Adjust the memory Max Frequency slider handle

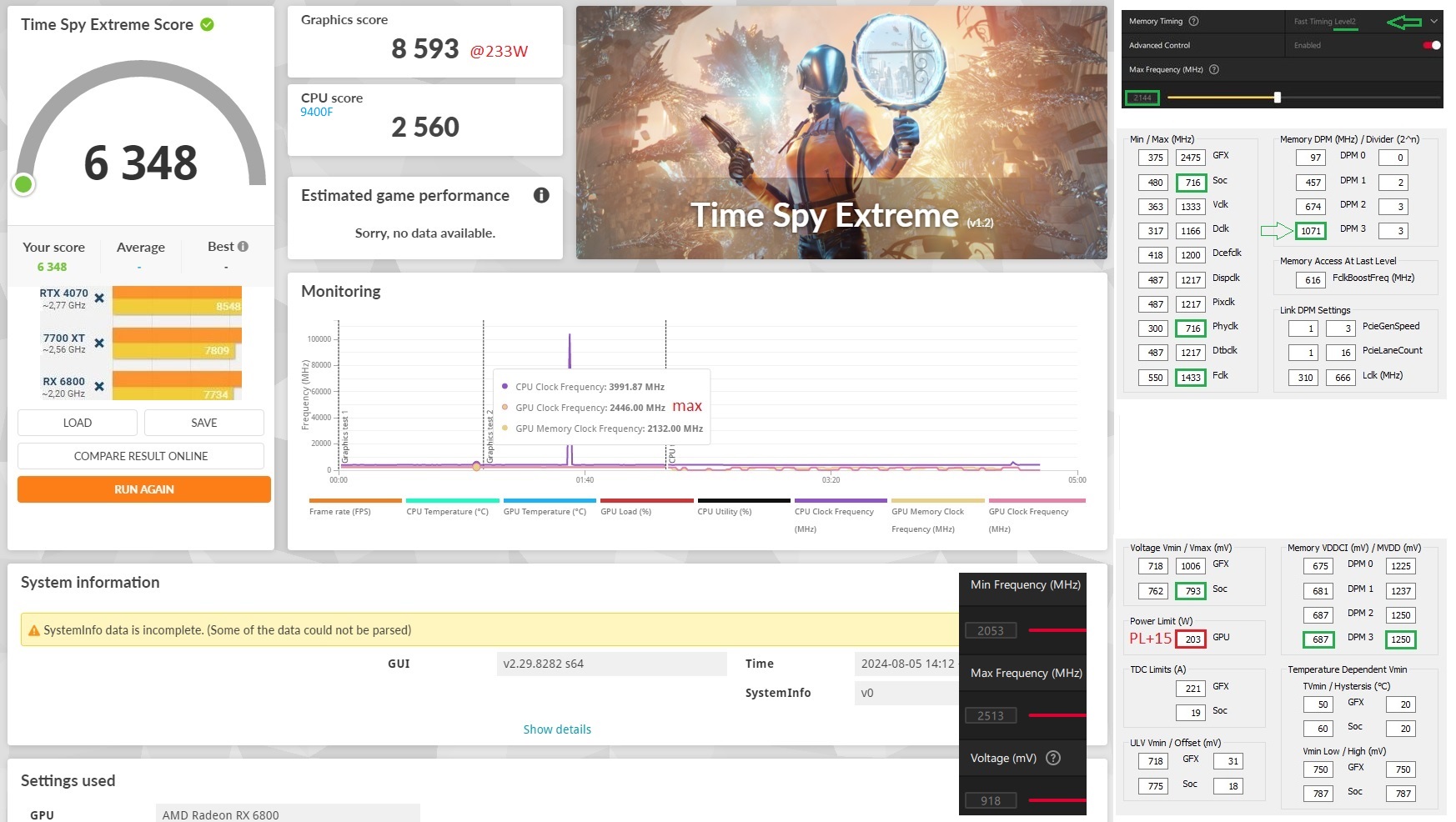pos(1277,98)
